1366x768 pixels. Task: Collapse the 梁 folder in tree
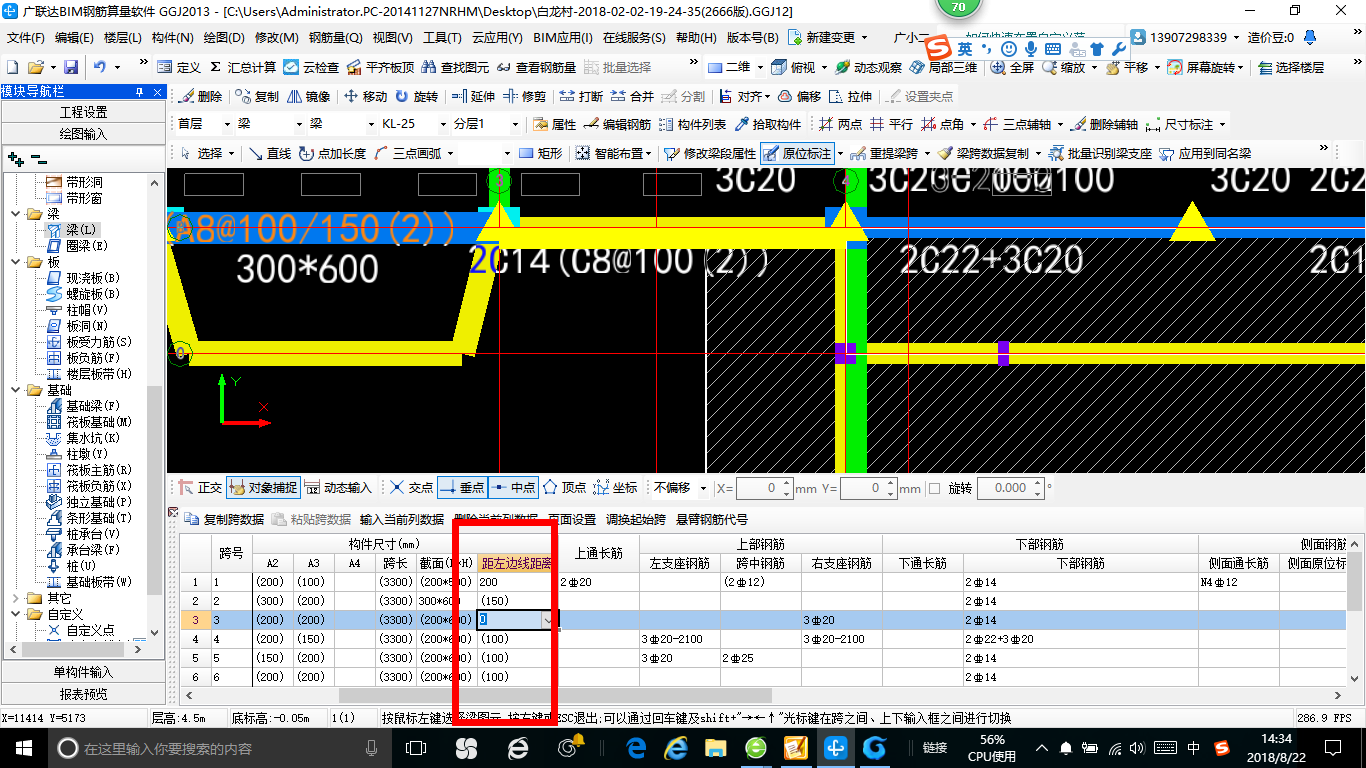point(15,214)
